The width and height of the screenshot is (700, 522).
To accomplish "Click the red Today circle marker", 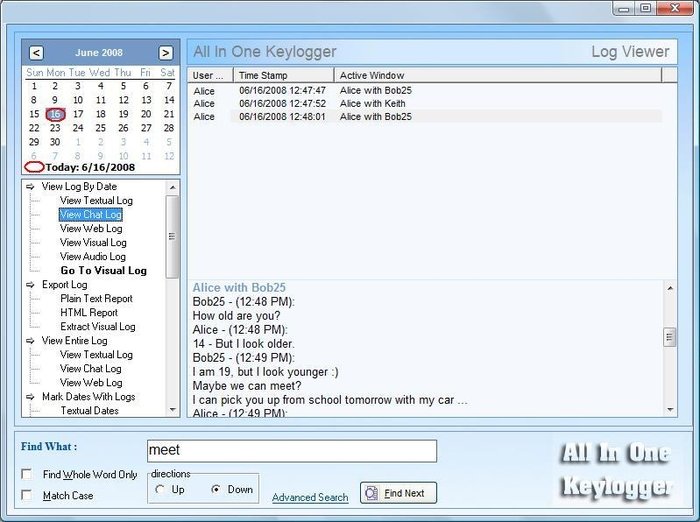I will tap(34, 167).
